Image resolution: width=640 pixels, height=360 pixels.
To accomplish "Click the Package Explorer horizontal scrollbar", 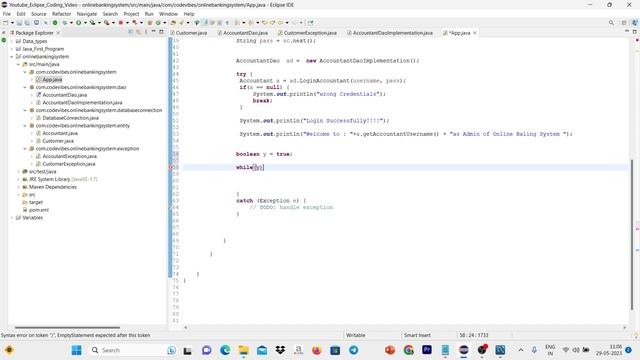I will click(67, 327).
